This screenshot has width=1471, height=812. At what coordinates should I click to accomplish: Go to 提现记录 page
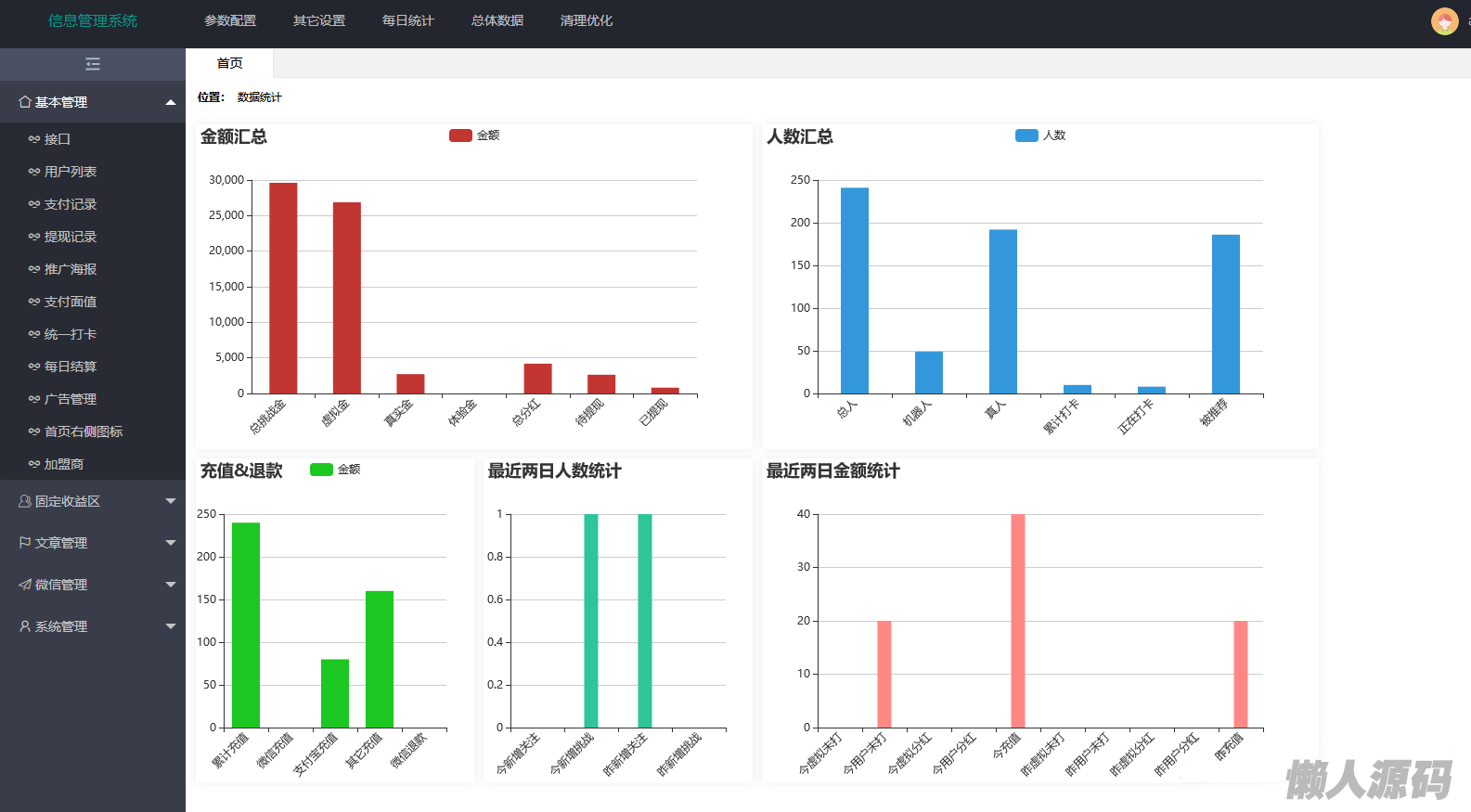coord(71,237)
